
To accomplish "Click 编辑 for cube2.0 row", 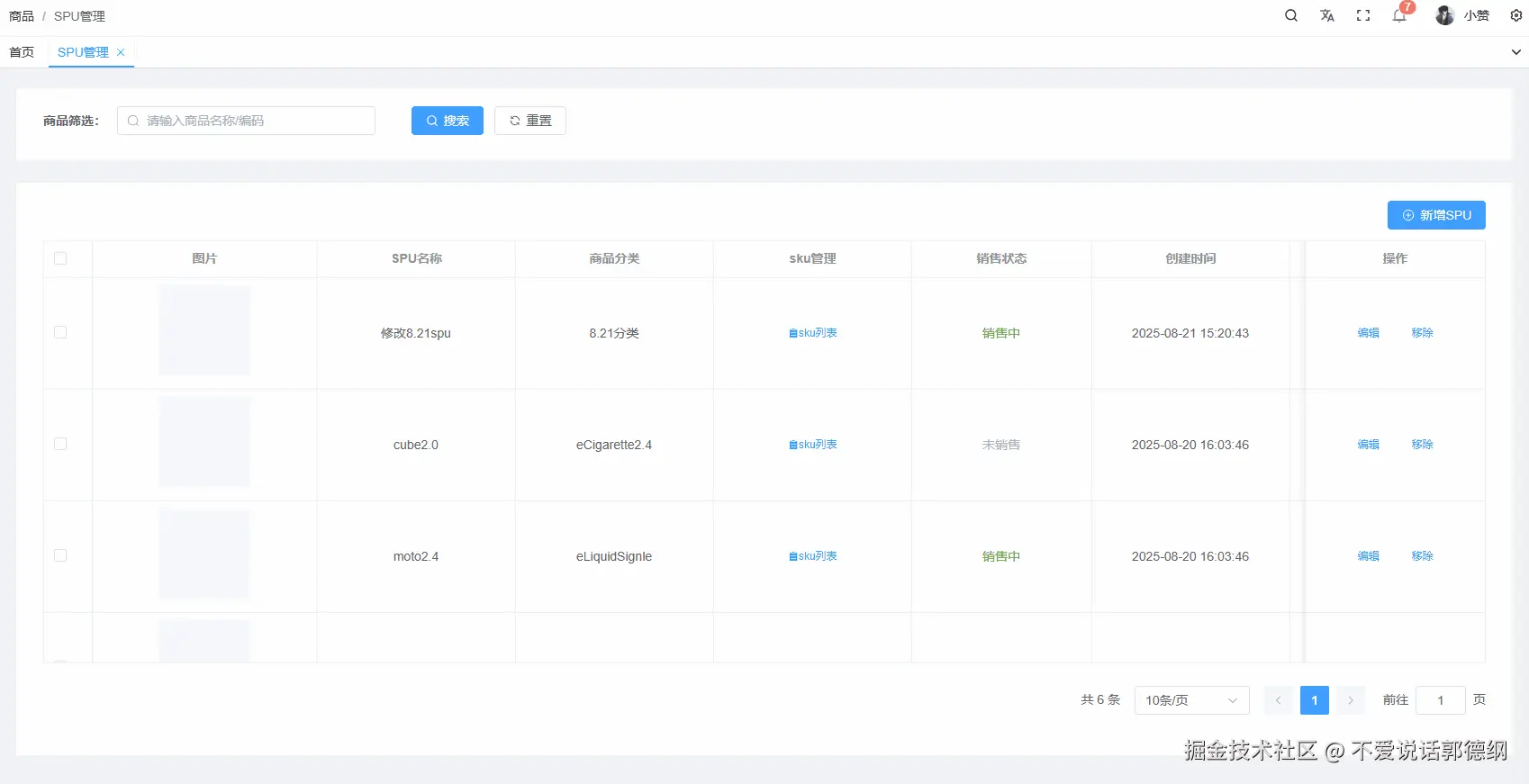I will point(1369,445).
